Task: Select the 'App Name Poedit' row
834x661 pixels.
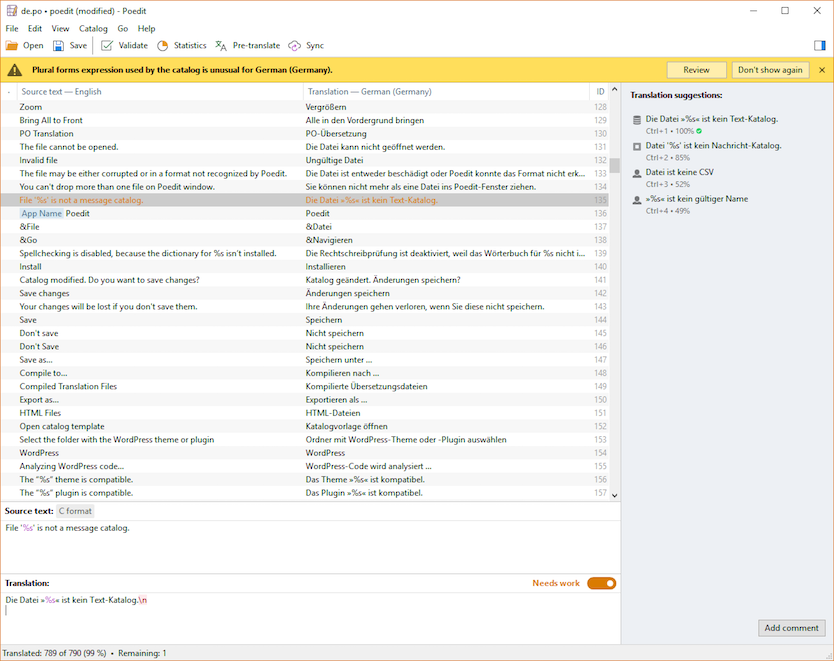Action: click(x=305, y=213)
